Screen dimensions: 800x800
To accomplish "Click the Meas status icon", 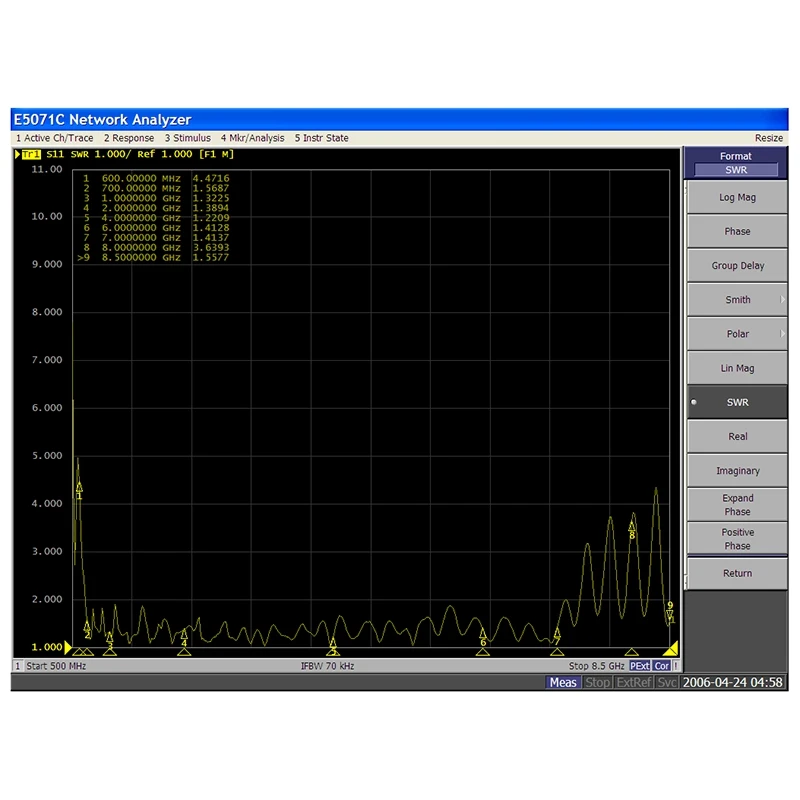I will click(x=562, y=682).
